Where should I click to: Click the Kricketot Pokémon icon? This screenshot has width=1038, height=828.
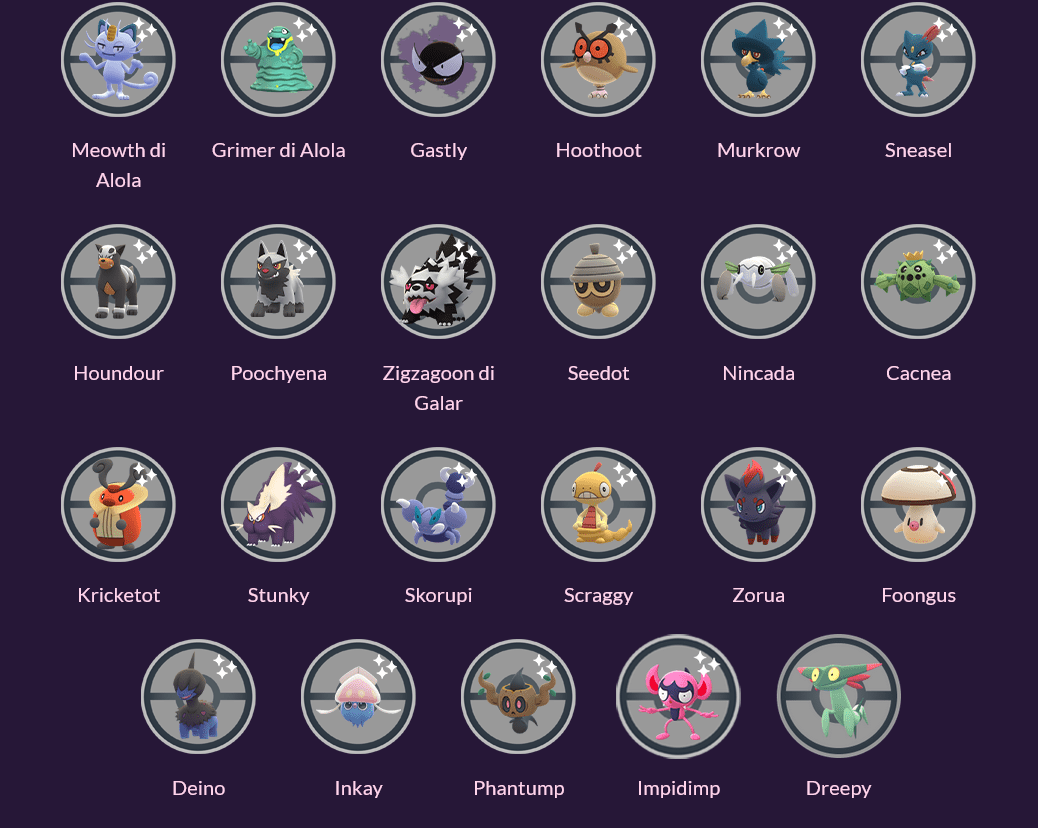pos(118,504)
